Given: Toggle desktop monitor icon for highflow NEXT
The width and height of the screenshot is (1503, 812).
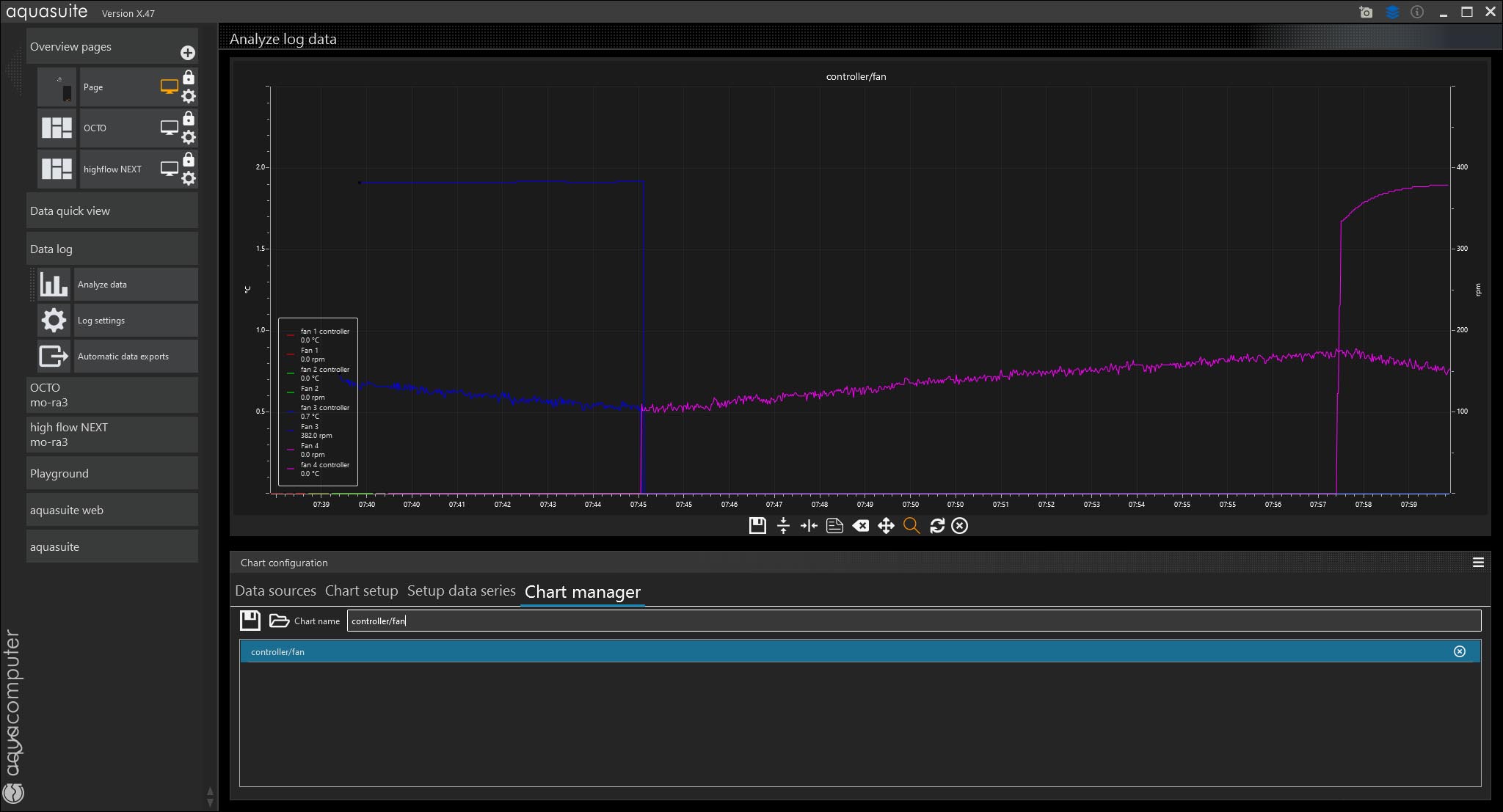Looking at the screenshot, I should 169,169.
